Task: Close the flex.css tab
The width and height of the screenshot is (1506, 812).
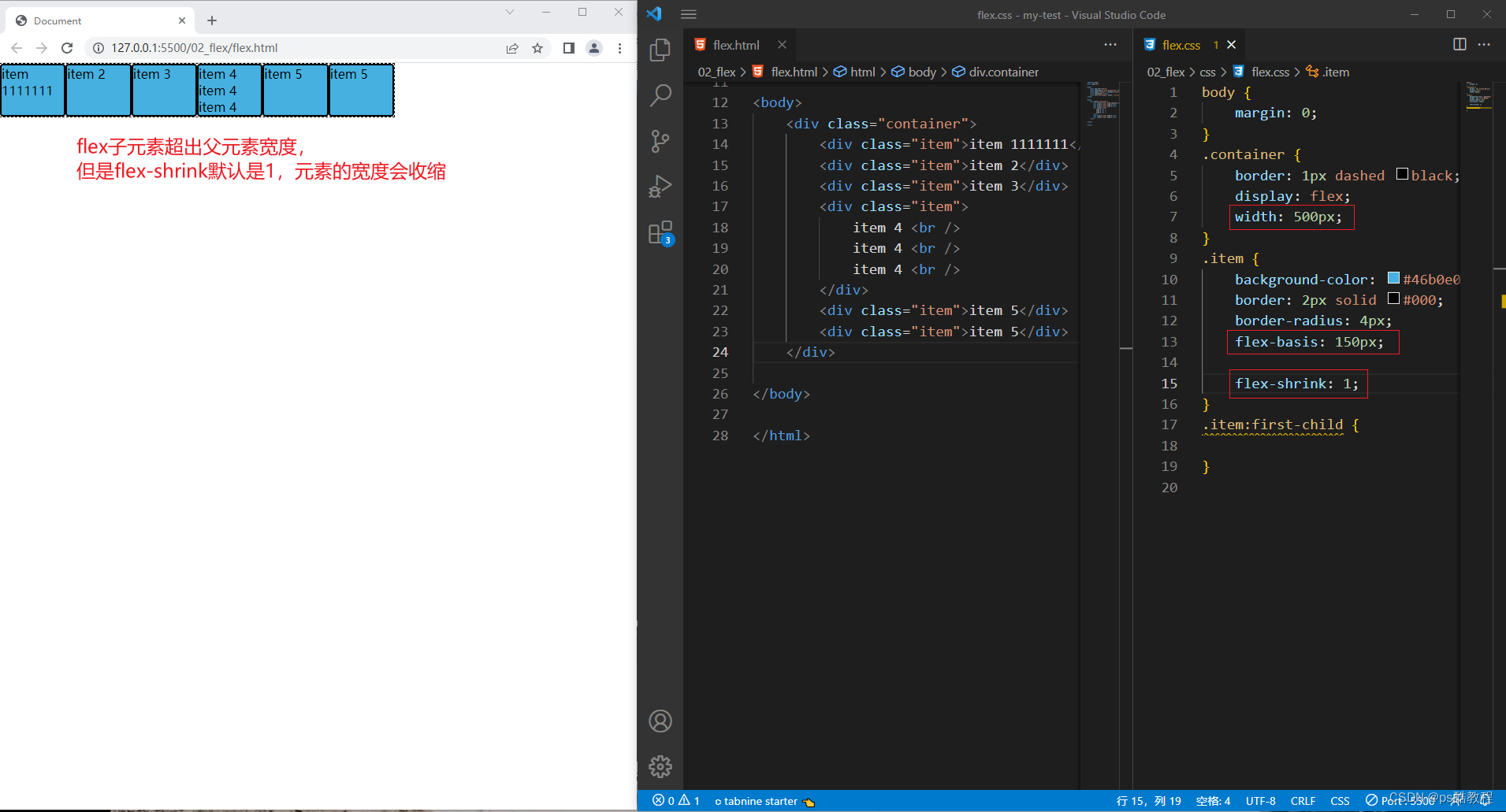Action: pos(1232,45)
